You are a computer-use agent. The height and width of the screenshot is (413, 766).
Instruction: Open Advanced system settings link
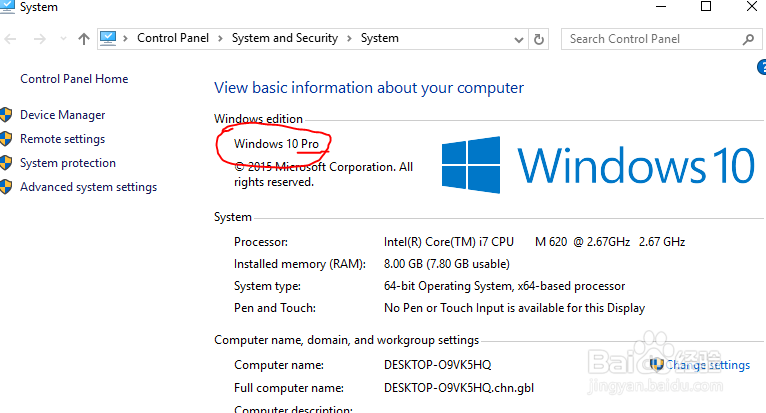(88, 187)
